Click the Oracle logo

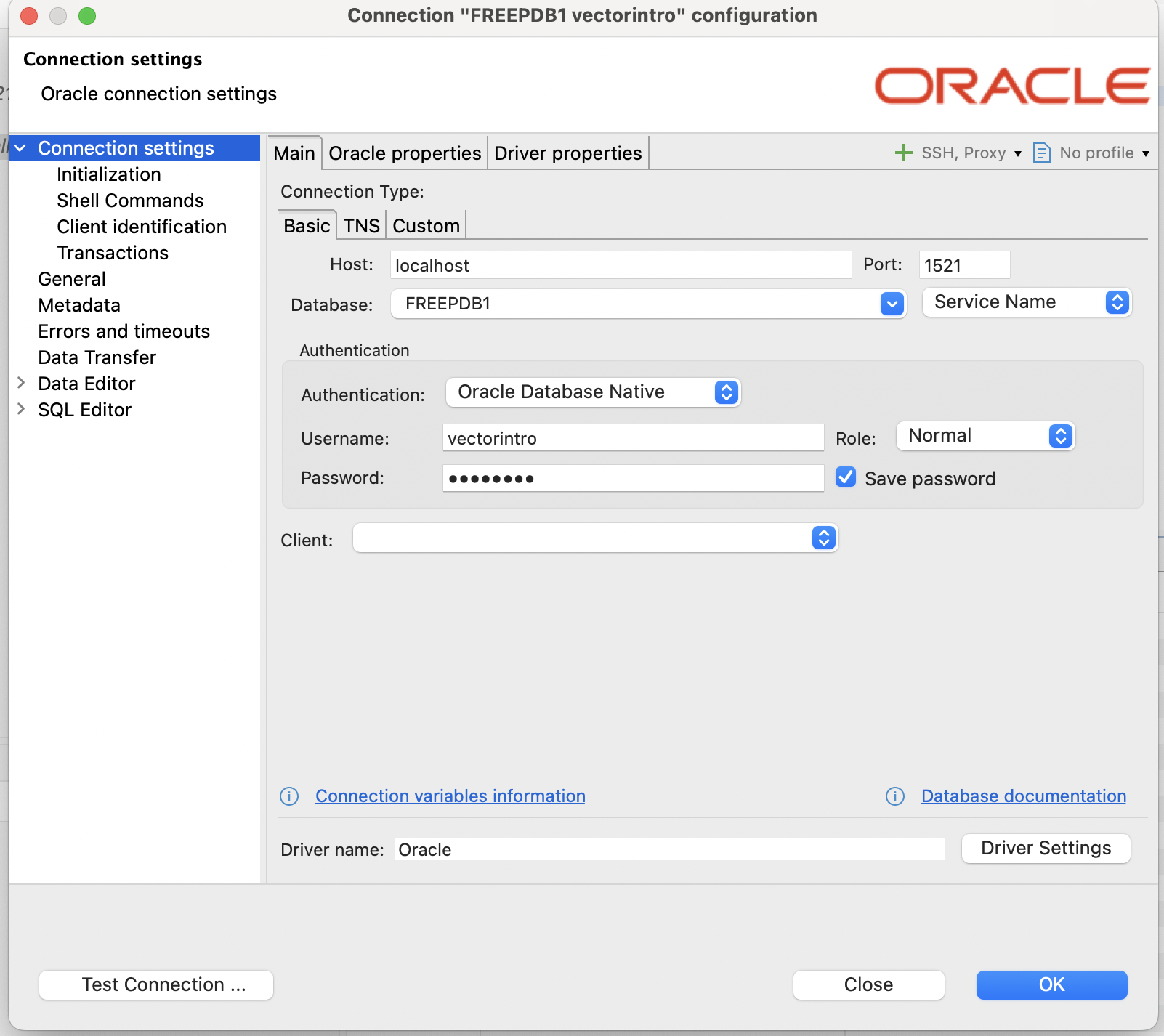(1012, 86)
